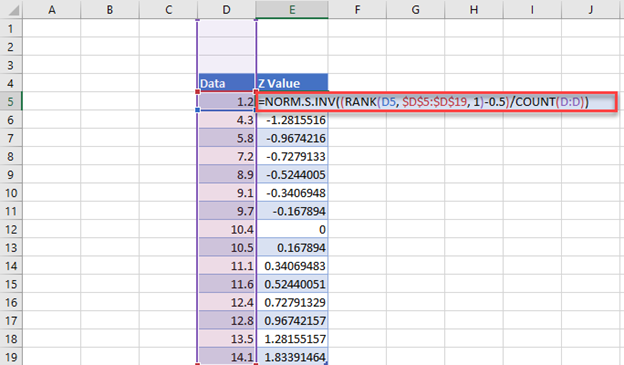Select the Z value 0.72791329
The image size is (624, 365).
(x=292, y=303)
